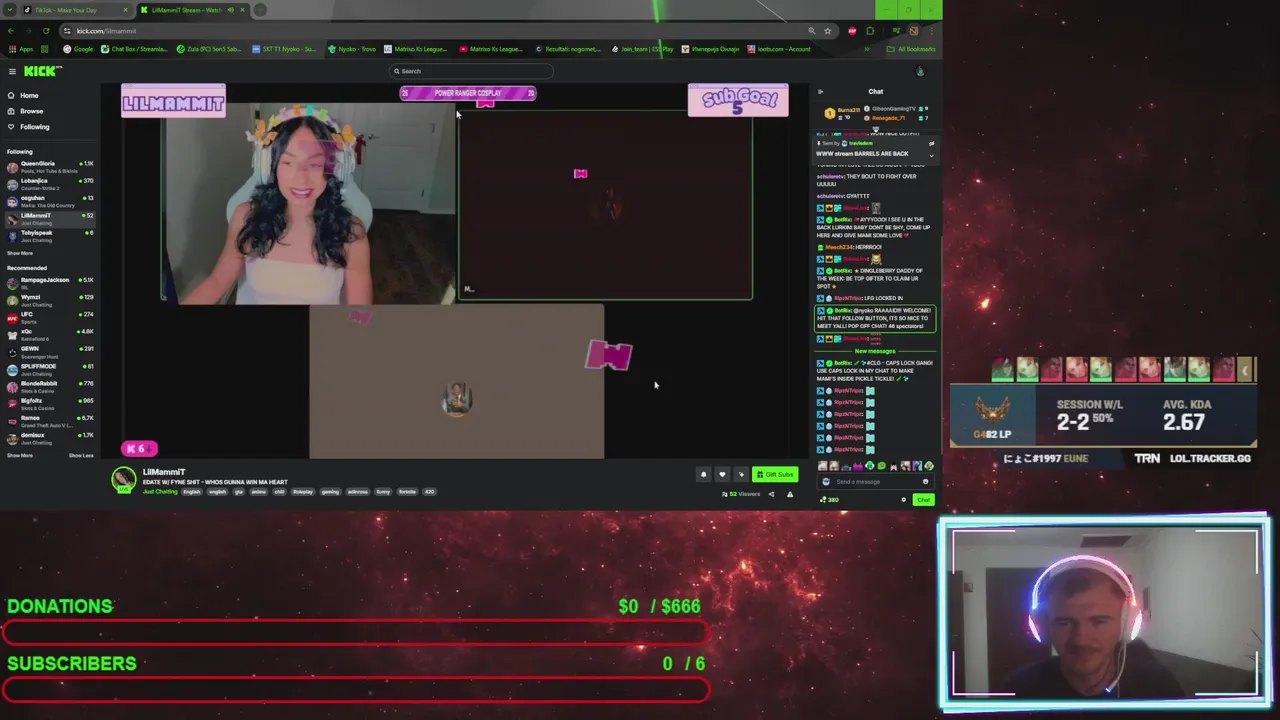Click the 'fortnite' stream tag
Image resolution: width=1280 pixels, height=720 pixels.
(407, 492)
